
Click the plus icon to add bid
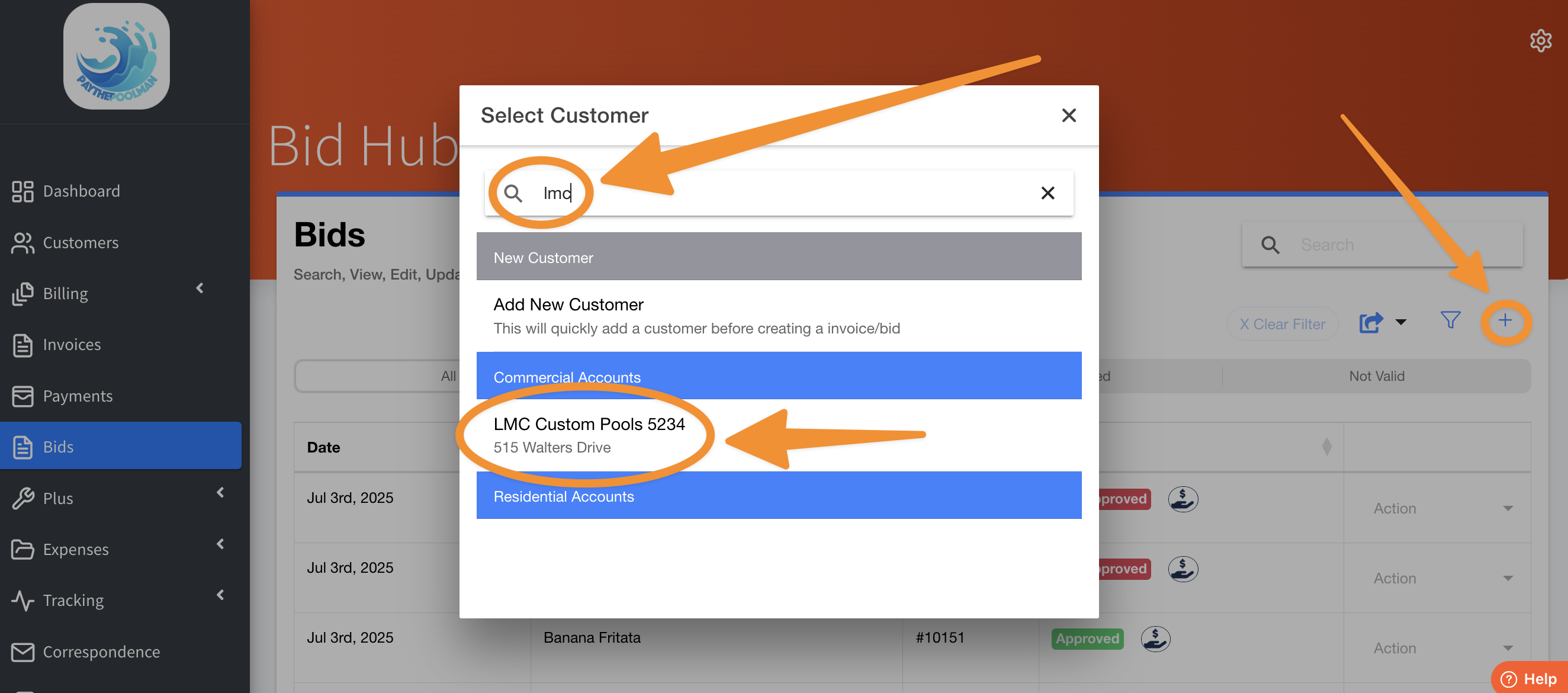(x=1505, y=321)
